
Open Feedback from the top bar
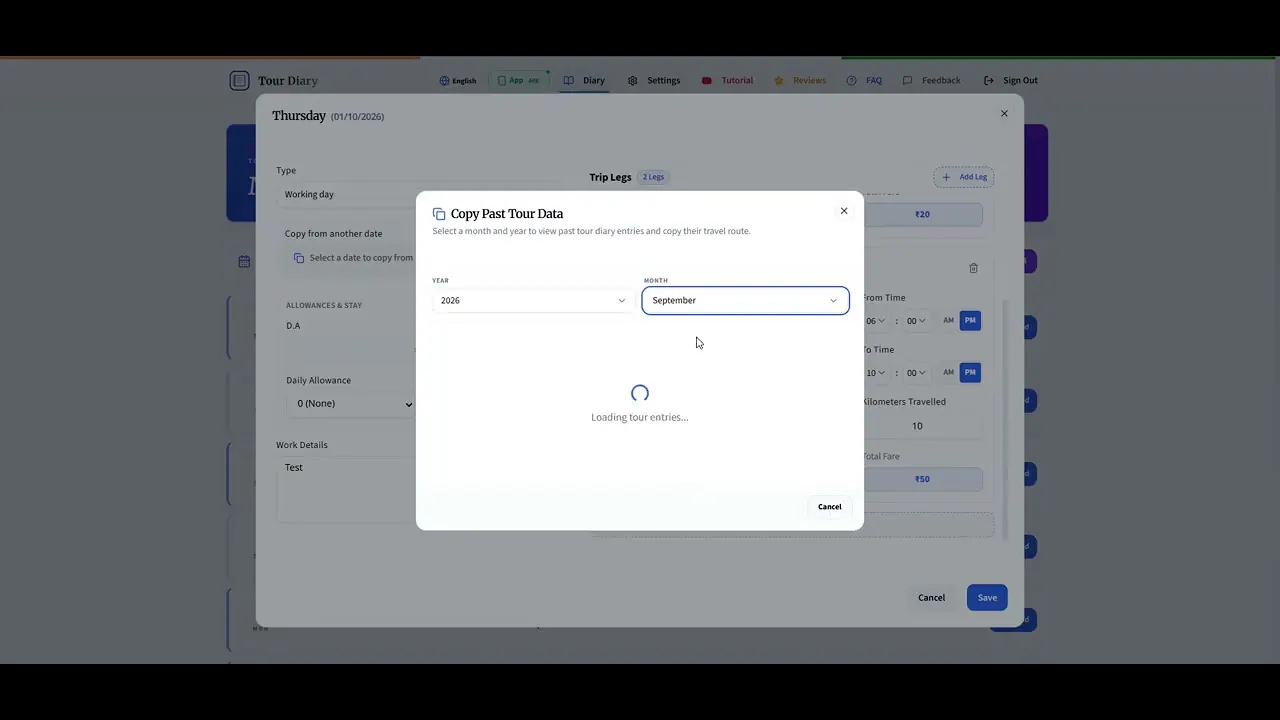931,81
